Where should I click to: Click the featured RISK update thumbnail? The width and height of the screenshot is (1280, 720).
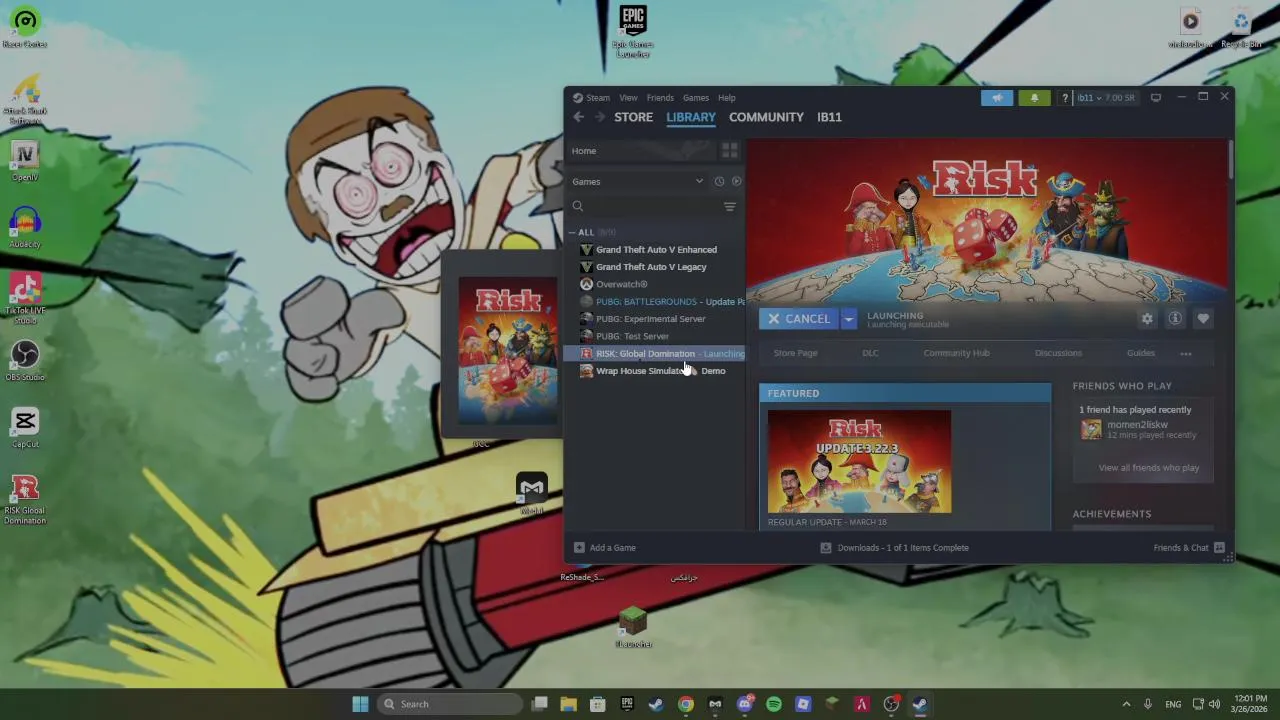pyautogui.click(x=859, y=461)
